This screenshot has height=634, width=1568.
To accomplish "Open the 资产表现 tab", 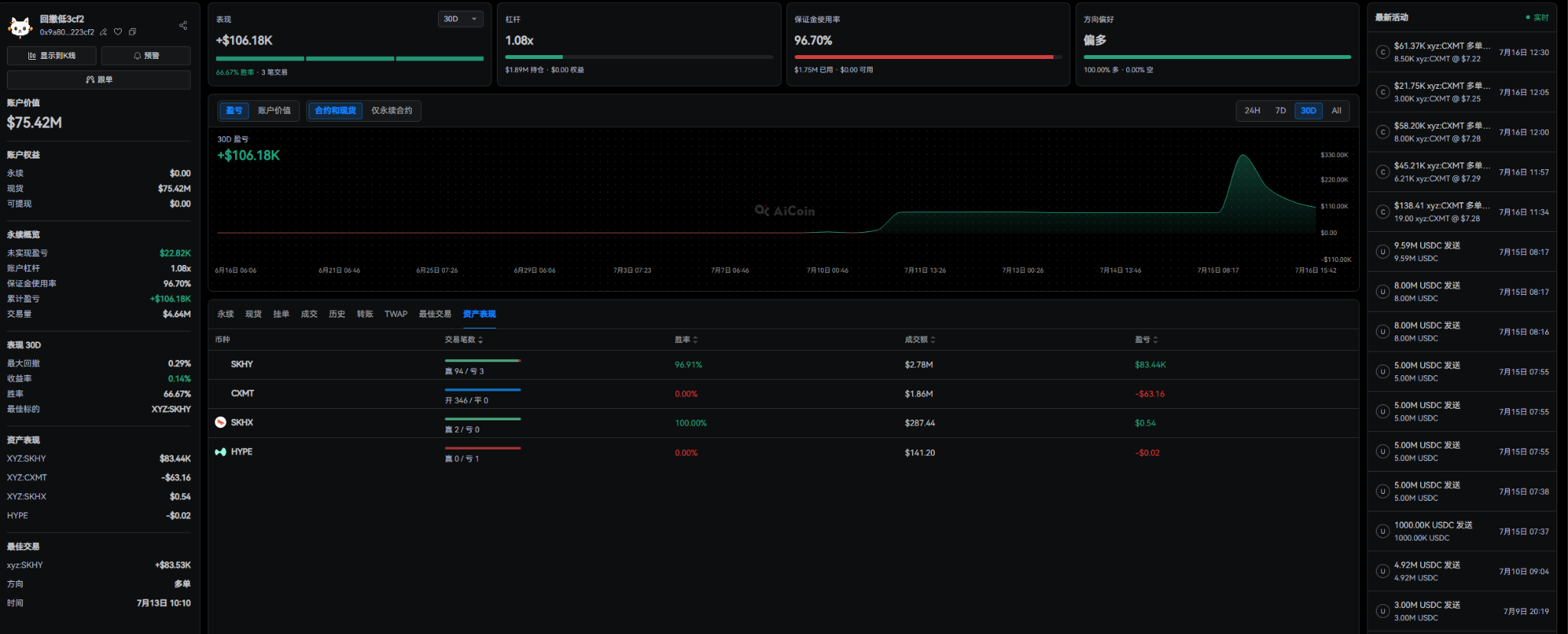I will [479, 314].
